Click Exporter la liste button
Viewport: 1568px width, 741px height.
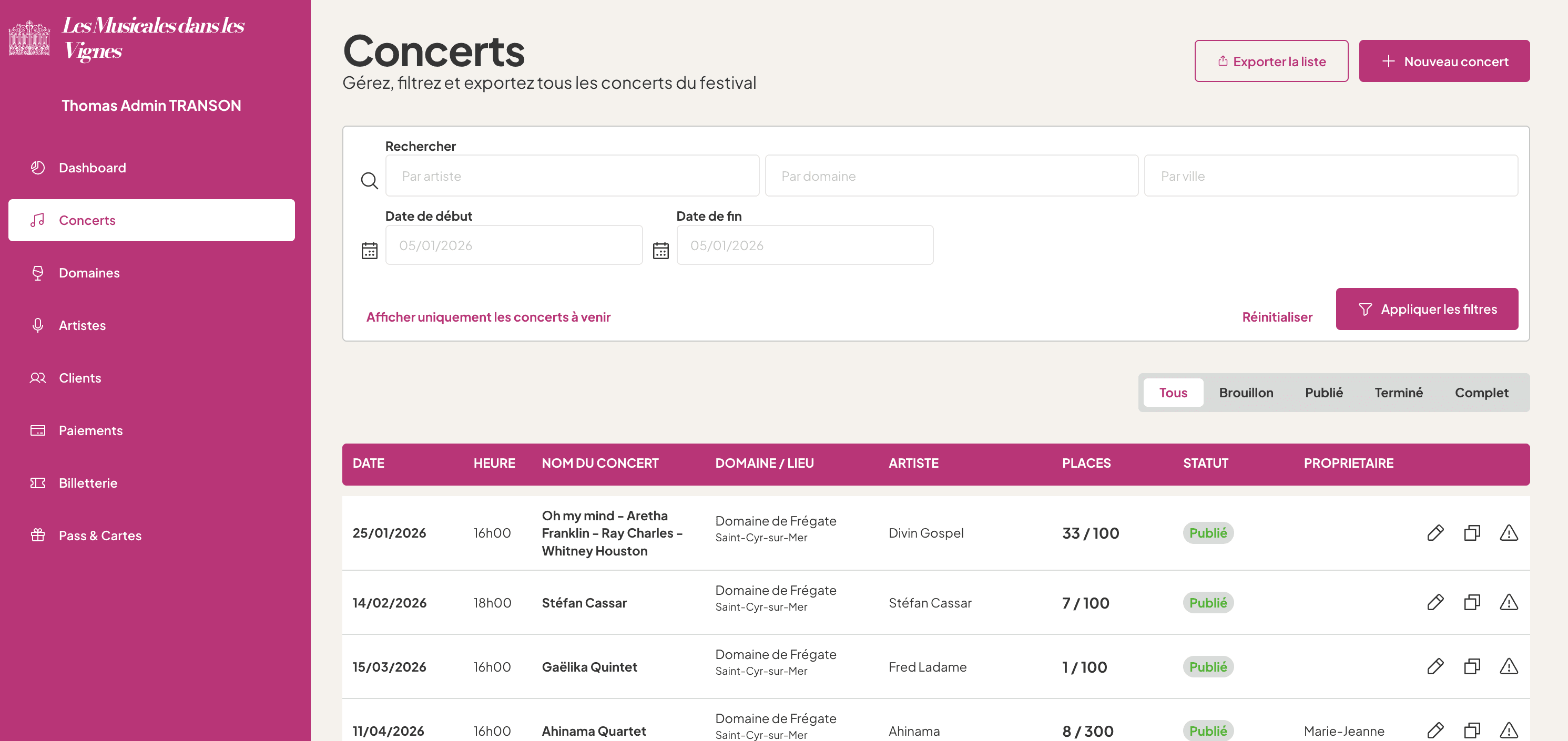[x=1271, y=61]
